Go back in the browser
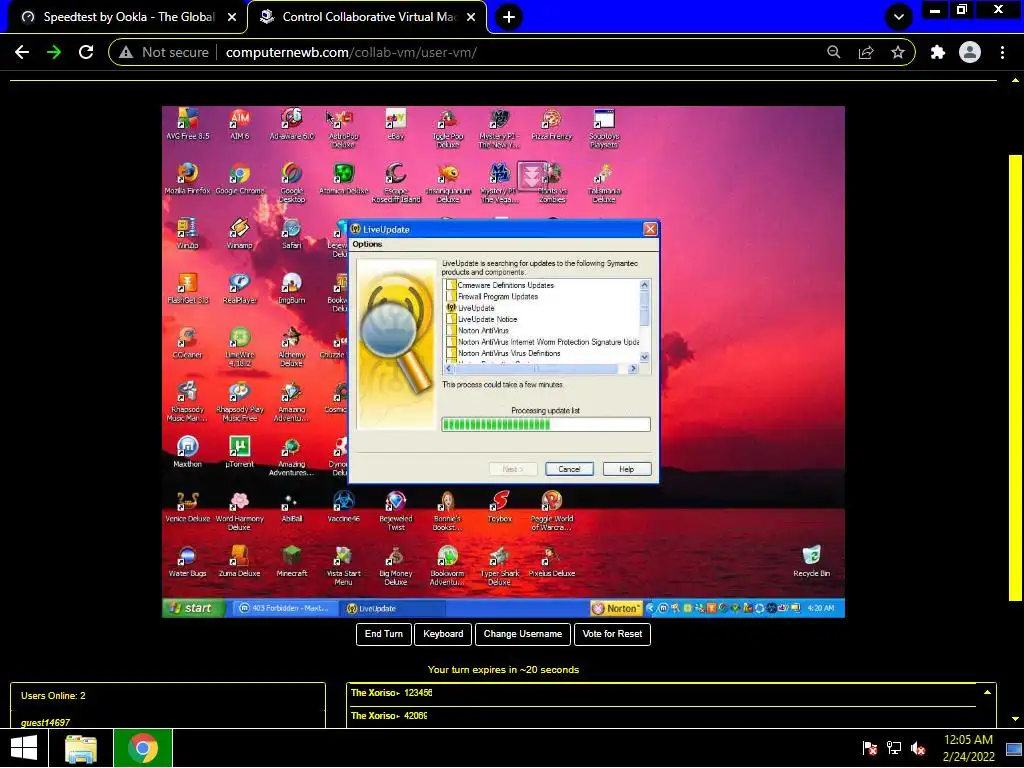Screen dimensions: 1024x768 click(x=22, y=52)
